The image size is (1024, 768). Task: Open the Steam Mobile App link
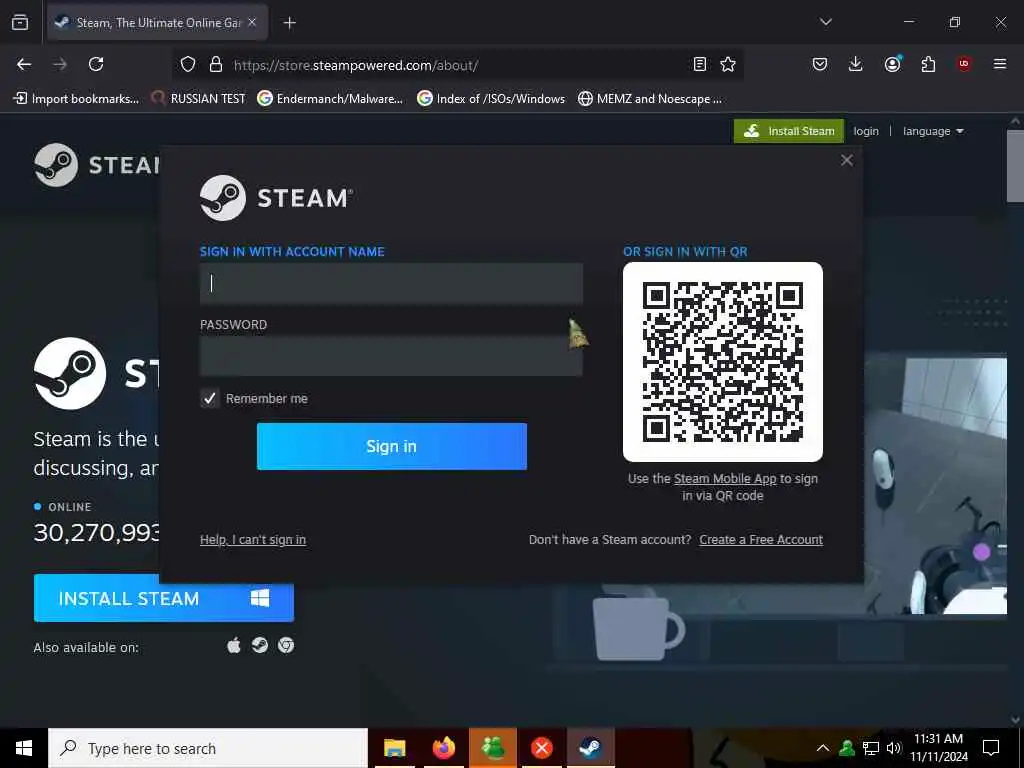click(x=725, y=479)
